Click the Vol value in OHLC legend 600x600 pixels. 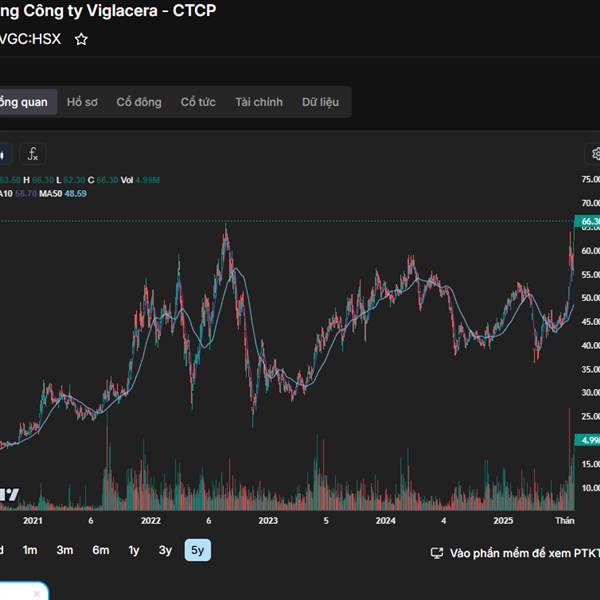point(147,180)
